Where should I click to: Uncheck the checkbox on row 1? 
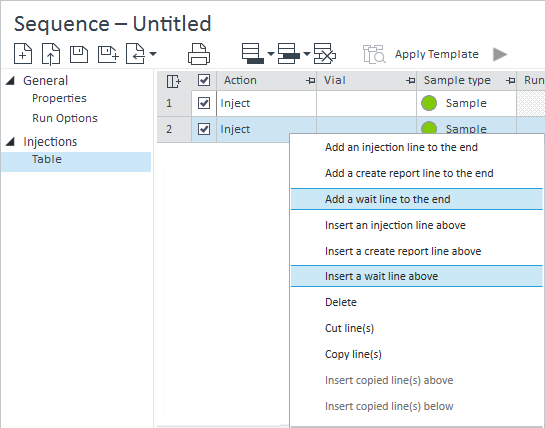click(x=204, y=103)
